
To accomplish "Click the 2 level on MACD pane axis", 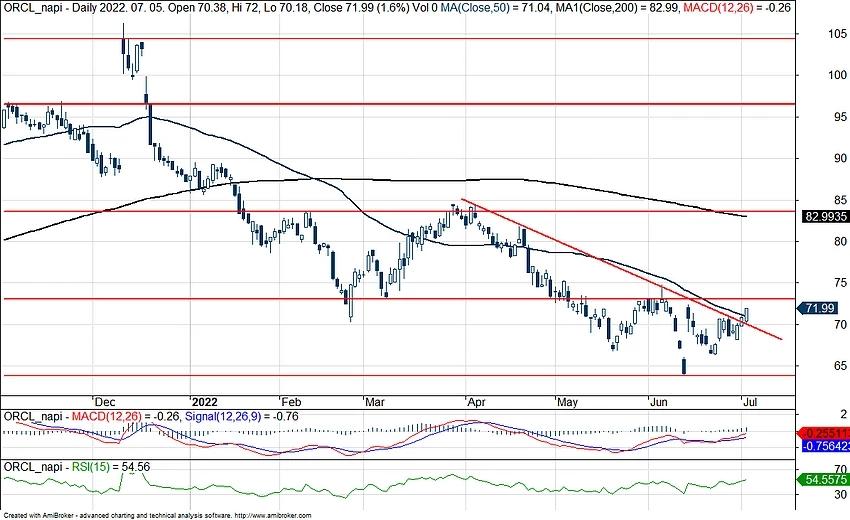I will (x=843, y=415).
